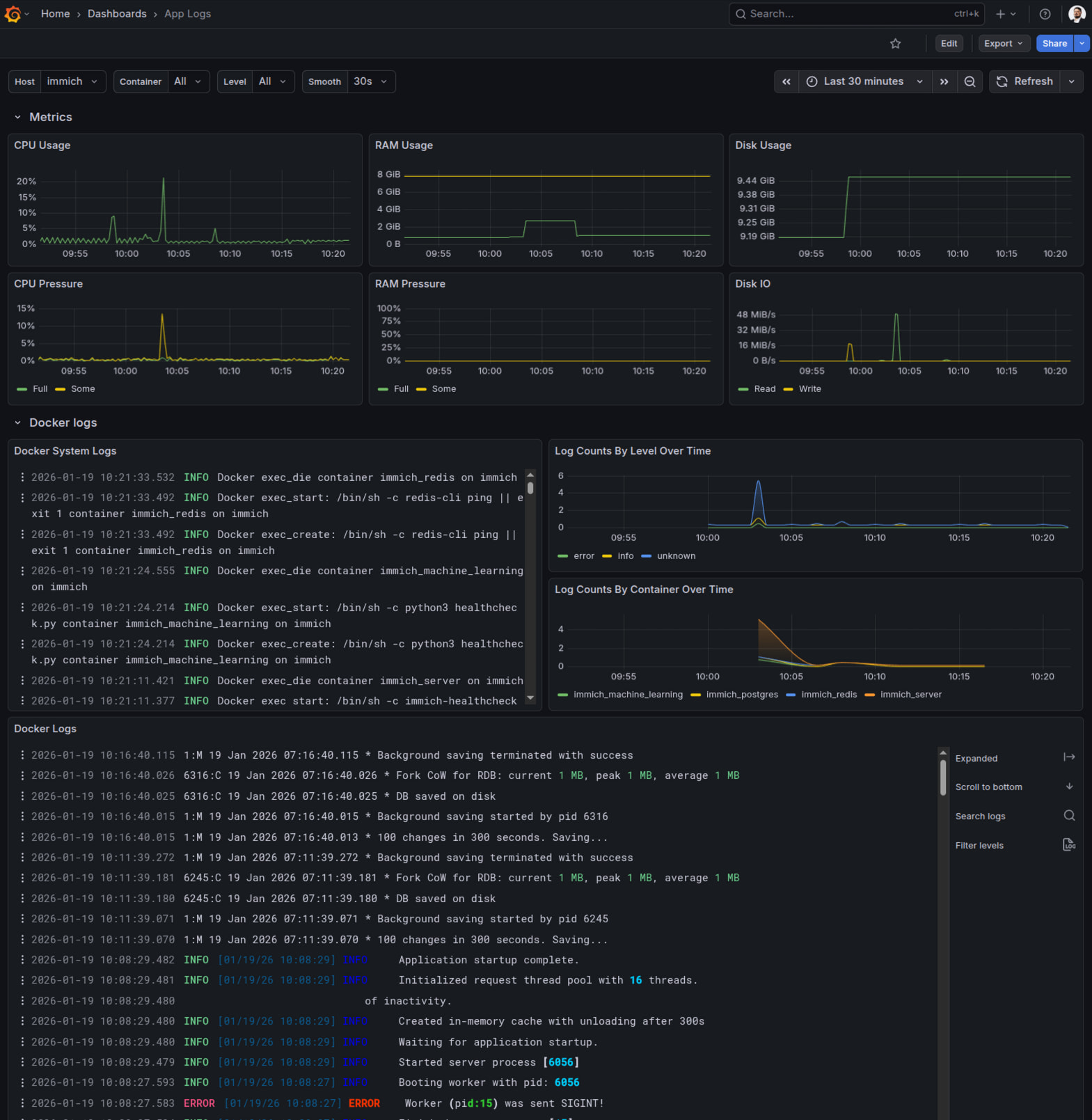Click the Scroll to bottom arrow
The width and height of the screenshot is (1092, 1120).
[1069, 787]
